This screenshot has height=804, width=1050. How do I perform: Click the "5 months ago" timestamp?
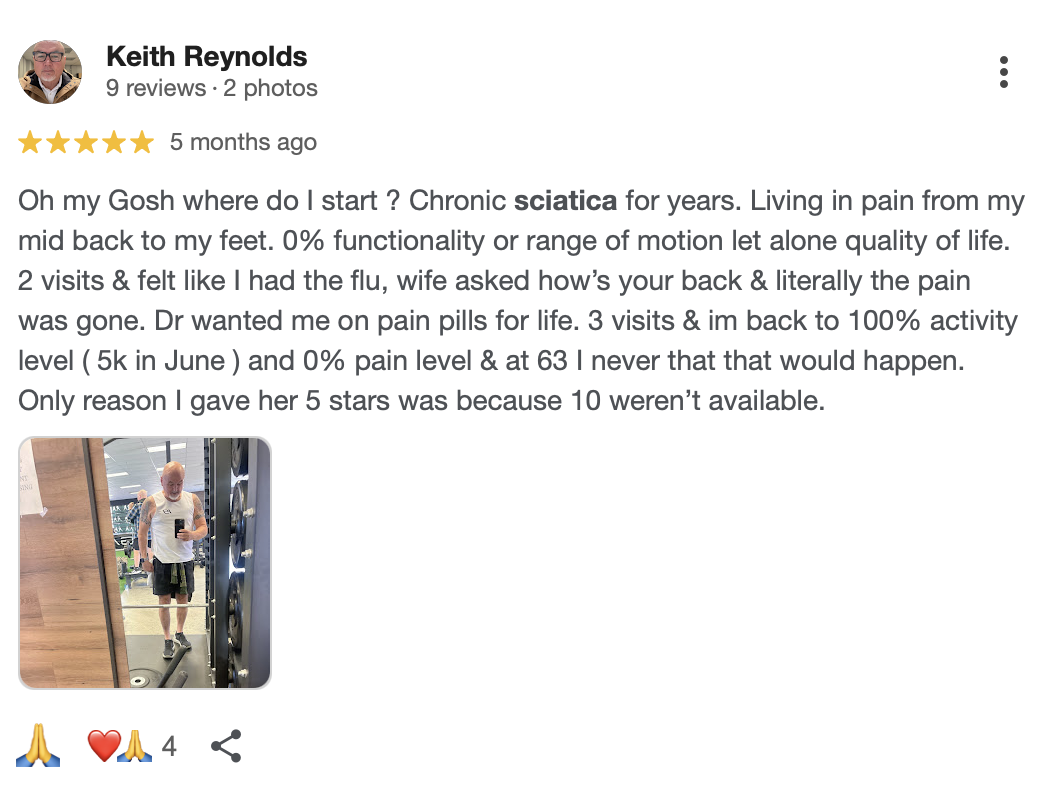pyautogui.click(x=243, y=142)
